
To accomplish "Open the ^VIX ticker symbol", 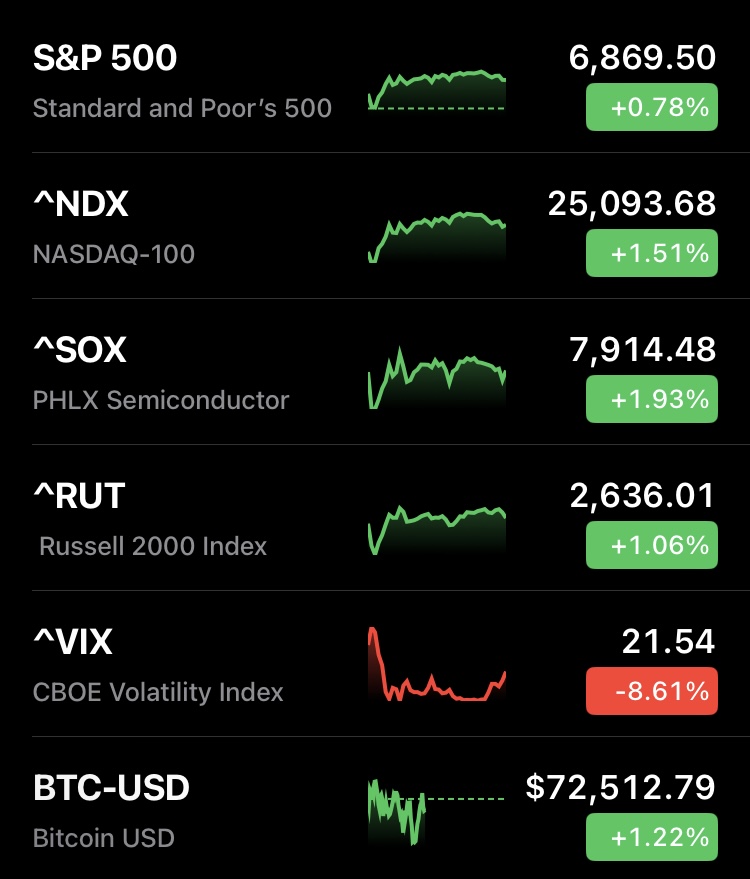I will (73, 642).
